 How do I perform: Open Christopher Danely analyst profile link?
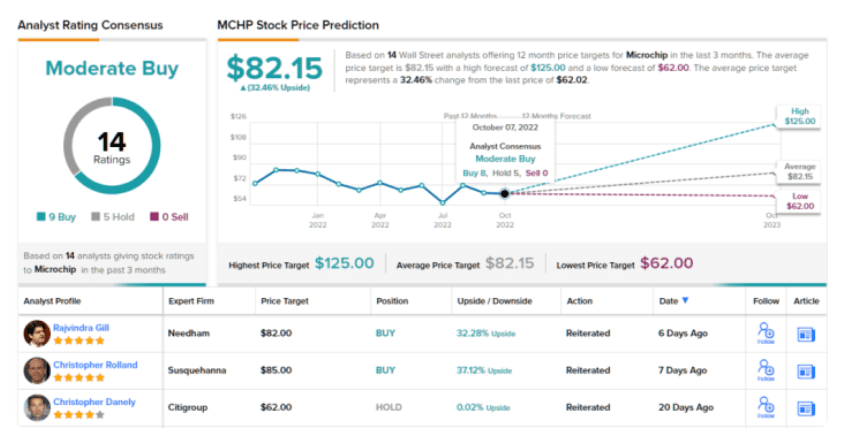click(x=95, y=399)
